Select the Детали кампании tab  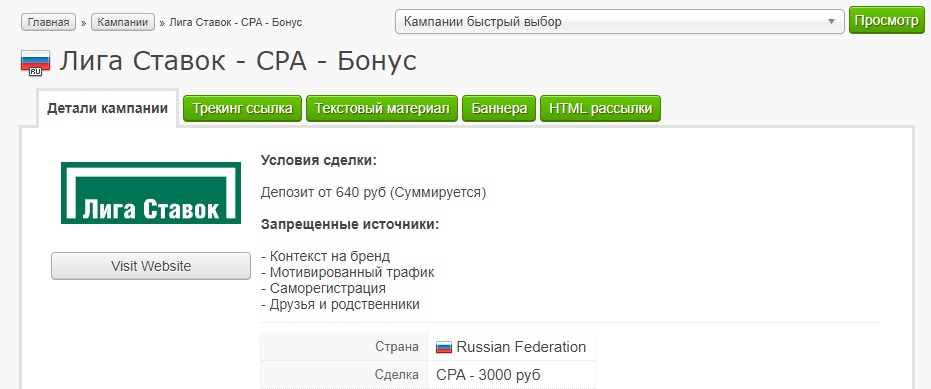[107, 109]
